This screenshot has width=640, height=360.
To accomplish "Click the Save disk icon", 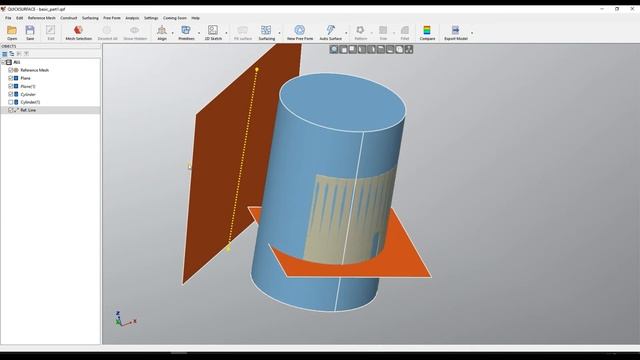I will click(30, 30).
